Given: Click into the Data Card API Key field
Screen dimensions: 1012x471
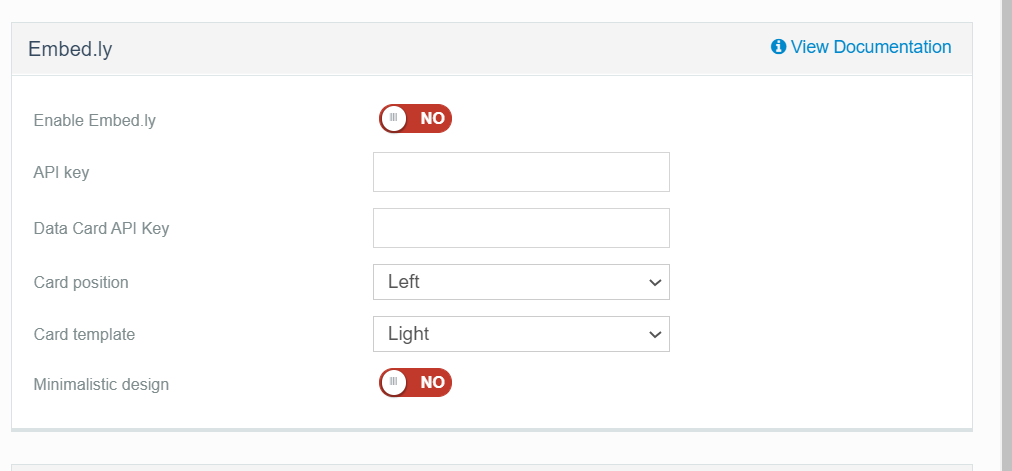Looking at the screenshot, I should click(x=521, y=228).
